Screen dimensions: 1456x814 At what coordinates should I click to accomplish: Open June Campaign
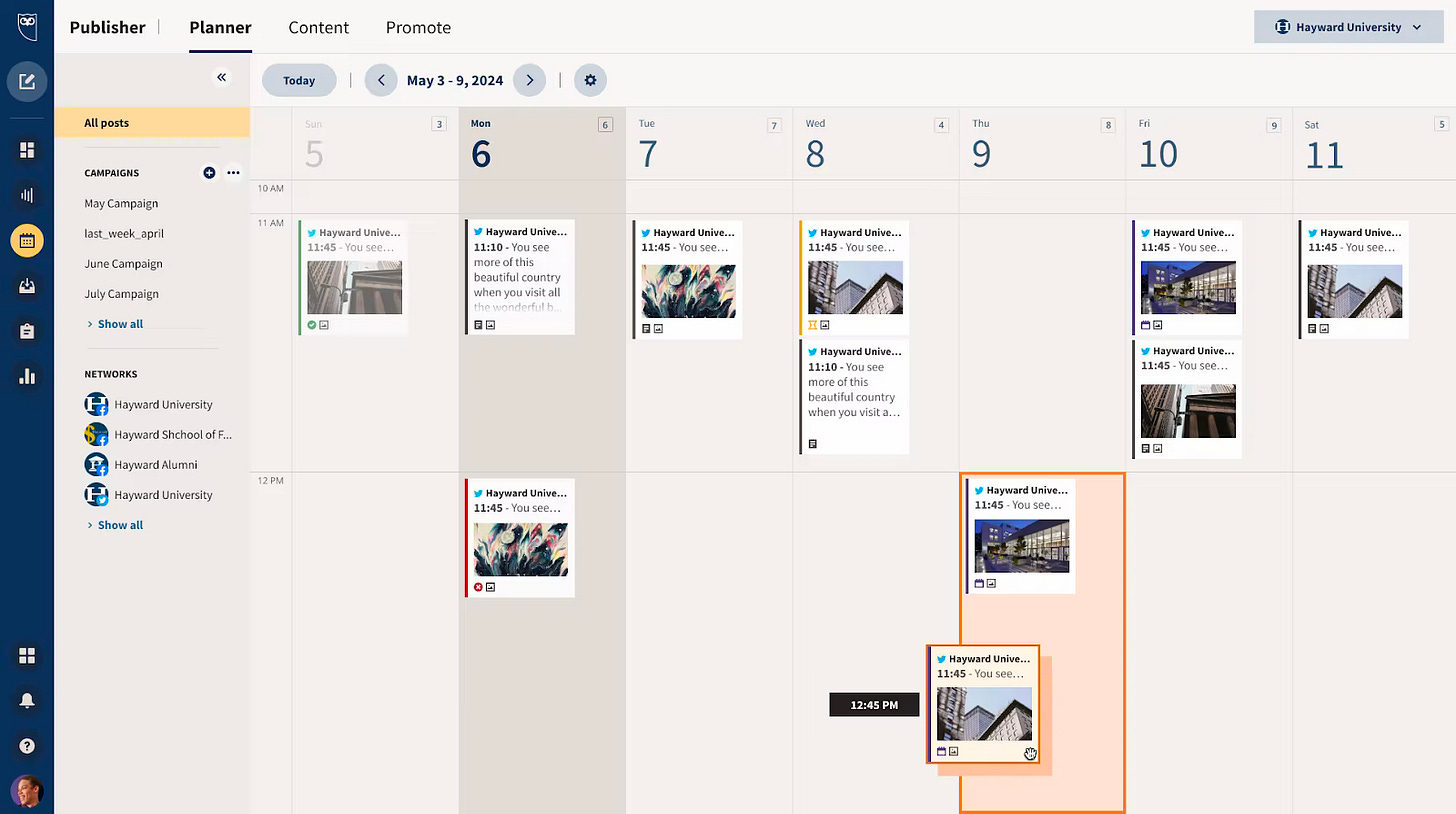pos(123,264)
